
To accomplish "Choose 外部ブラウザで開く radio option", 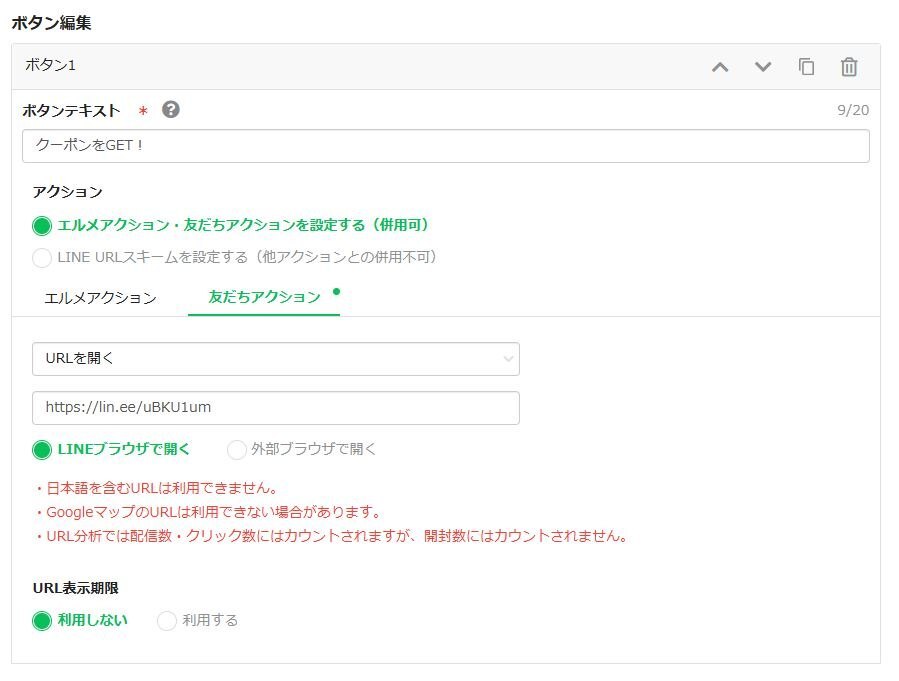I will (x=236, y=449).
